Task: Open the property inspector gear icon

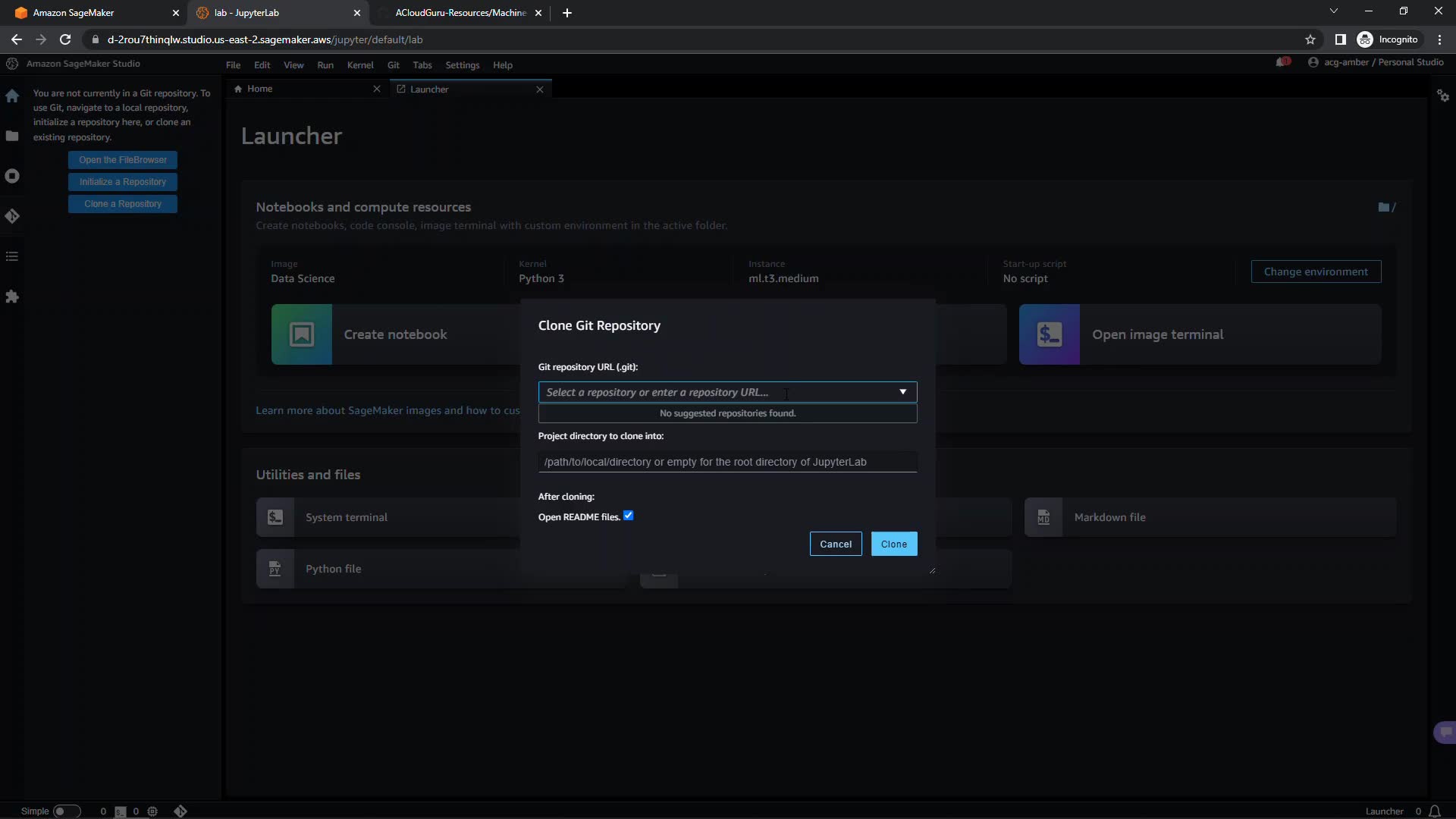Action: click(x=1442, y=96)
